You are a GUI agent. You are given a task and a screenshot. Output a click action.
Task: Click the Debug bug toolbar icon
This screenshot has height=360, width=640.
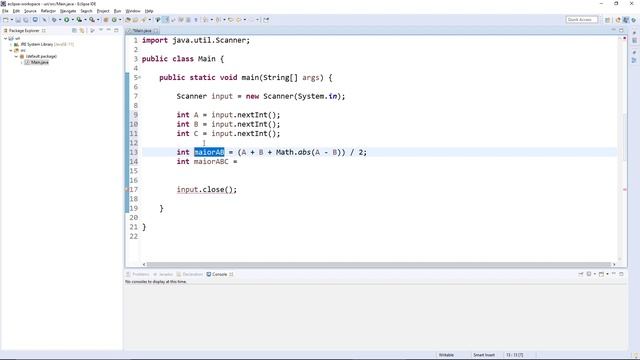(54, 20)
